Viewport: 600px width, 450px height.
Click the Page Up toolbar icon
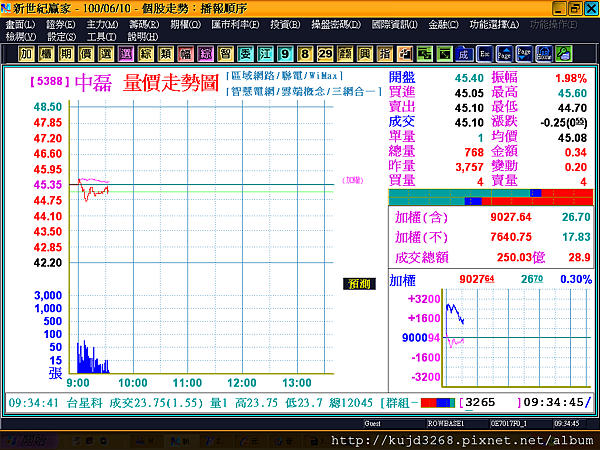tap(504, 54)
